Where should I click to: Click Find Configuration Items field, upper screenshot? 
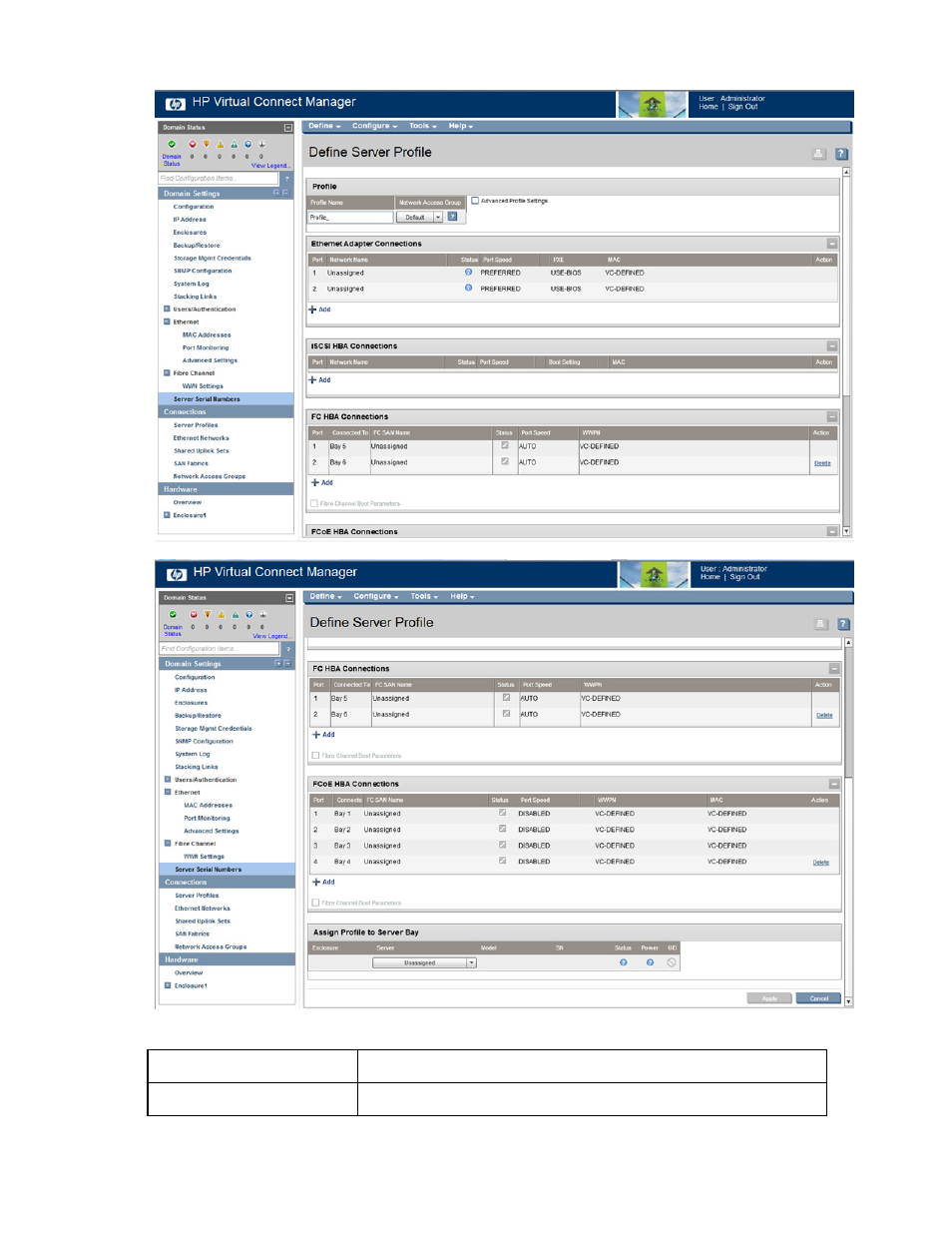220,179
